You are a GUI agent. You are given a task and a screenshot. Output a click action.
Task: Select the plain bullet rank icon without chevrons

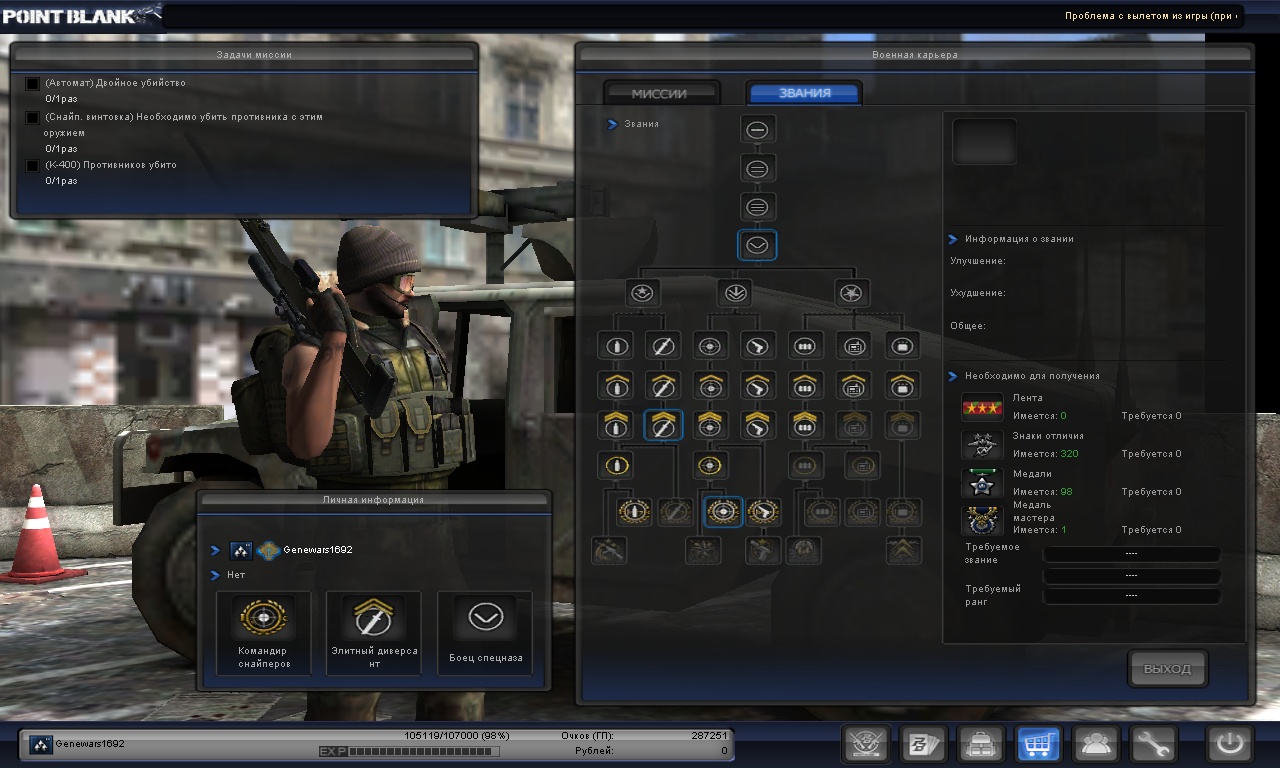coord(616,346)
